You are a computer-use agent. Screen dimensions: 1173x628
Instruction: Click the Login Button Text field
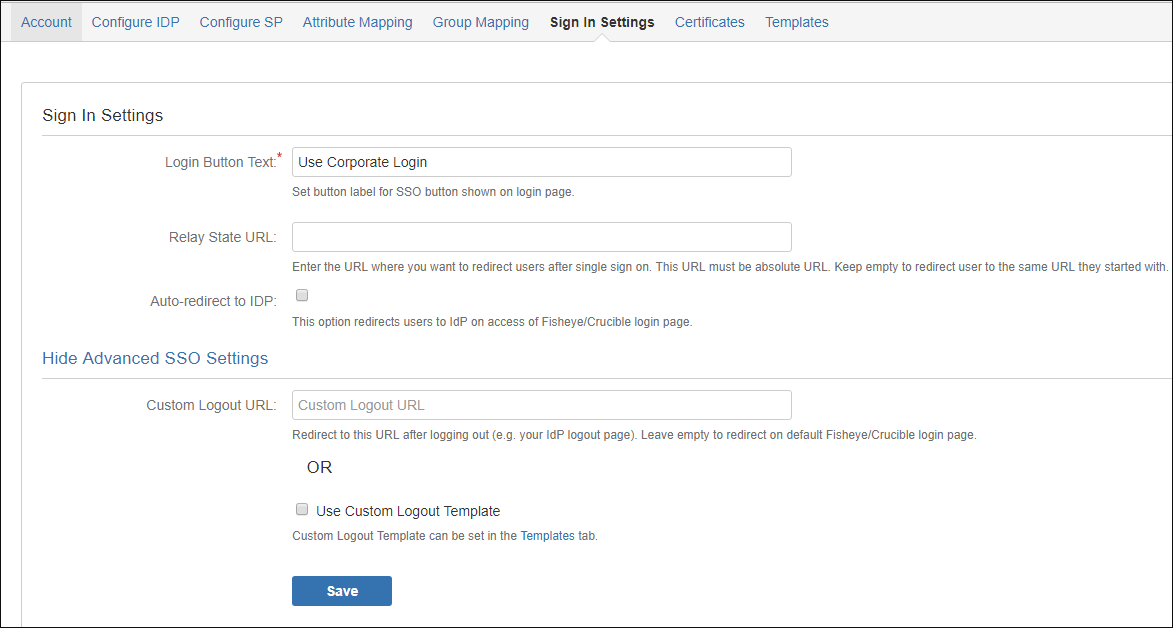[542, 162]
